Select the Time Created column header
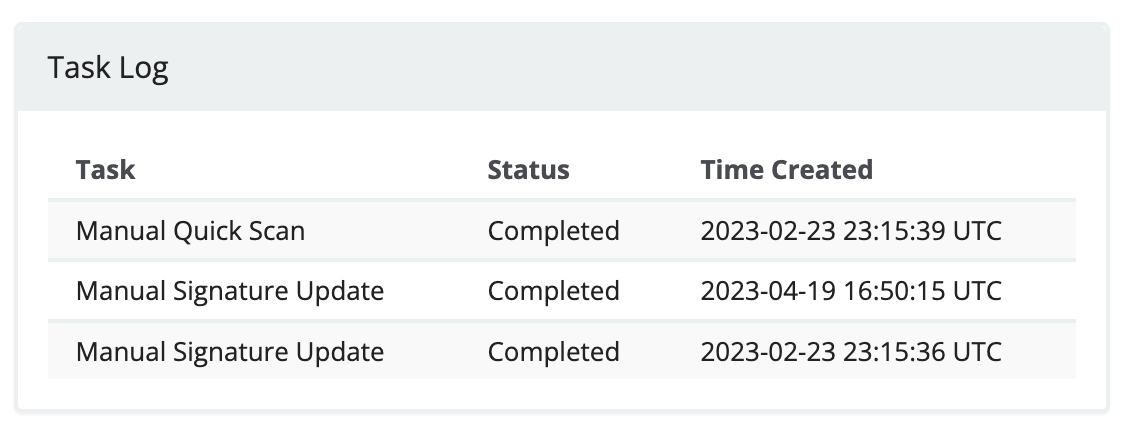The width and height of the screenshot is (1128, 430). pos(786,170)
